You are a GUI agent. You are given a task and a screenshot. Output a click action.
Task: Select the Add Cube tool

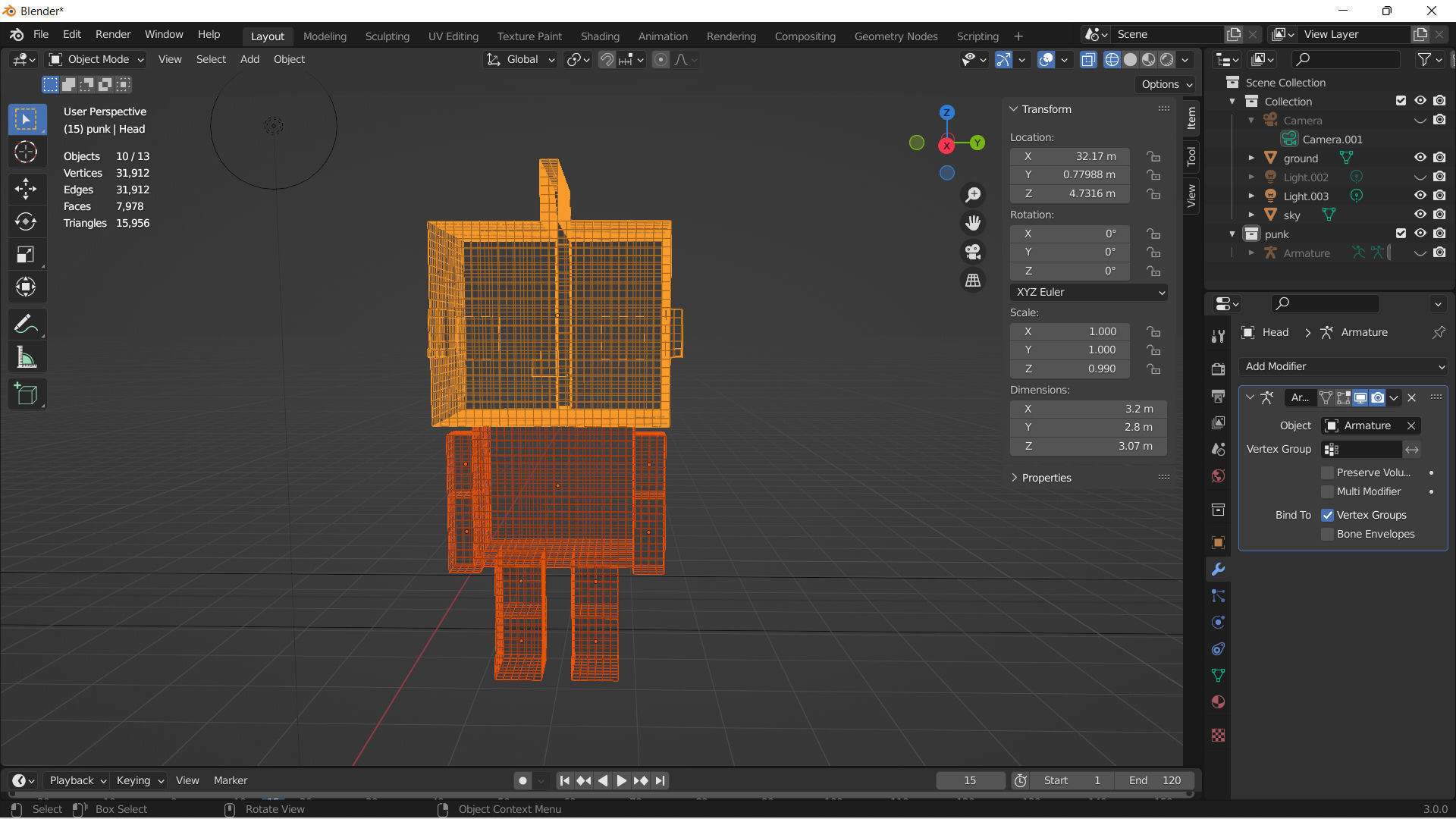26,394
